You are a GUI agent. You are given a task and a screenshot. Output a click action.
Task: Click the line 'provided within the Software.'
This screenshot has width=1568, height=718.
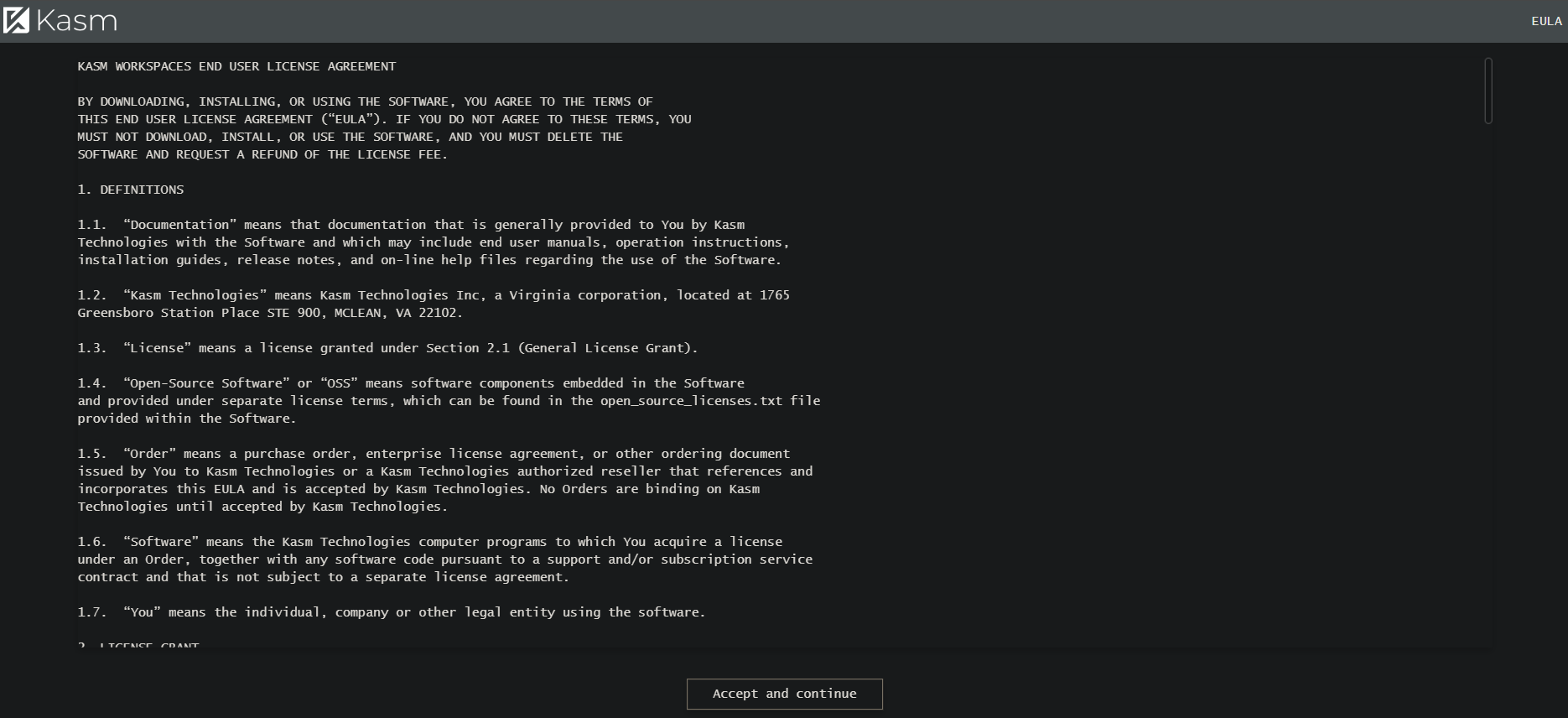(187, 419)
